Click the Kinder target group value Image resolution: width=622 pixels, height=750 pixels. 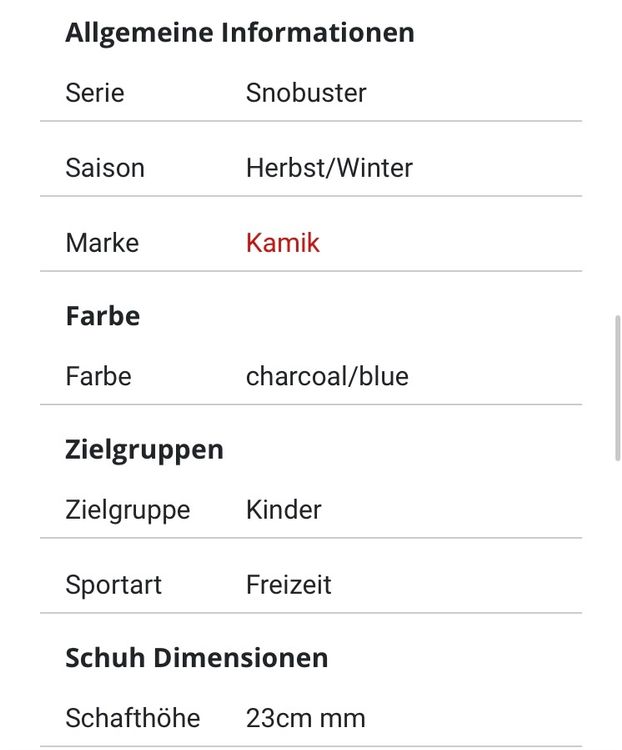pyautogui.click(x=283, y=509)
